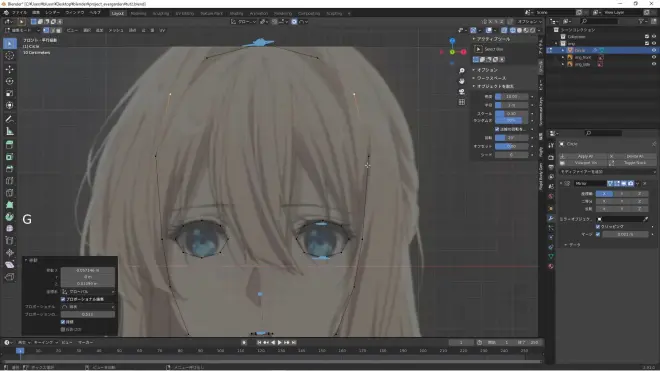Select the Move tool in left toolbar
This screenshot has height=371, width=660.
(x=10, y=69)
